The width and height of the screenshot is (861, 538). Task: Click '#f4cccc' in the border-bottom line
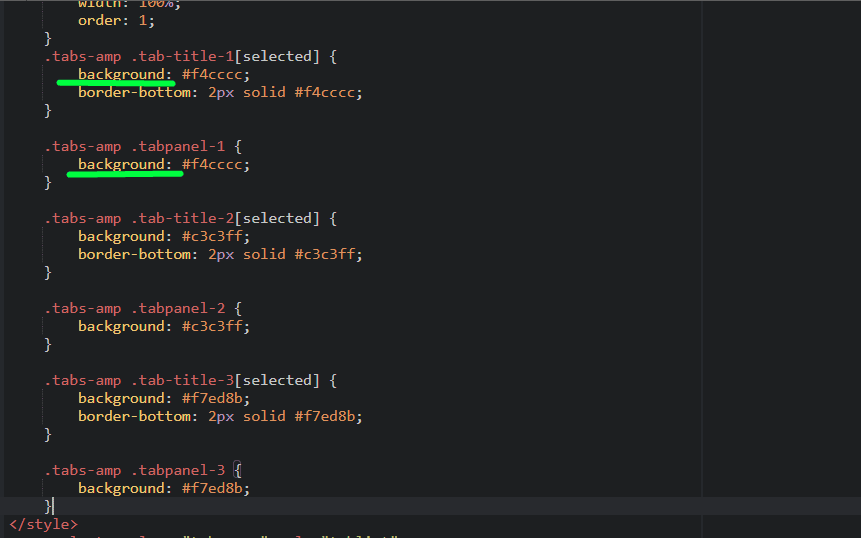coord(325,92)
